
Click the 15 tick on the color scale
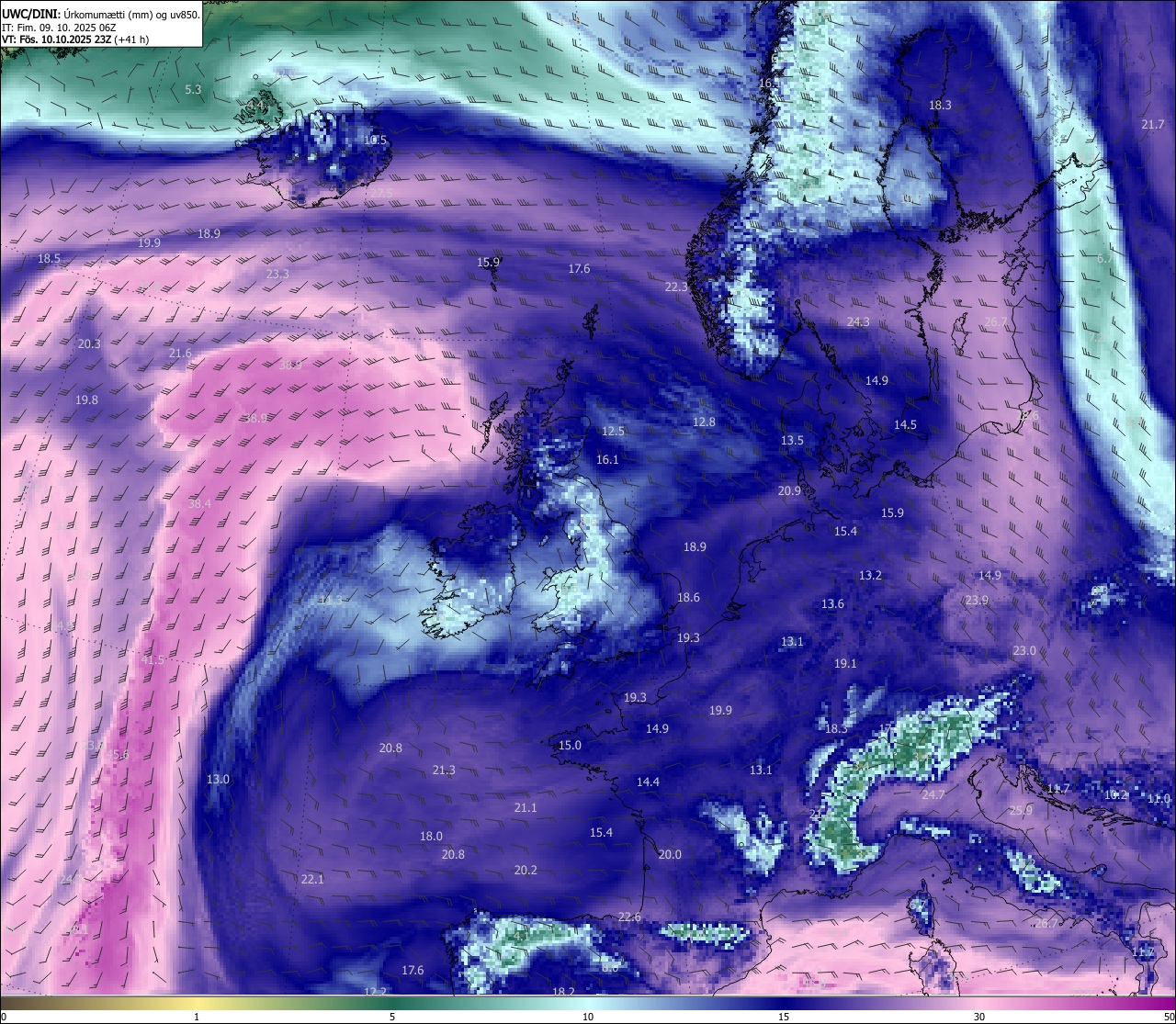click(x=783, y=1017)
